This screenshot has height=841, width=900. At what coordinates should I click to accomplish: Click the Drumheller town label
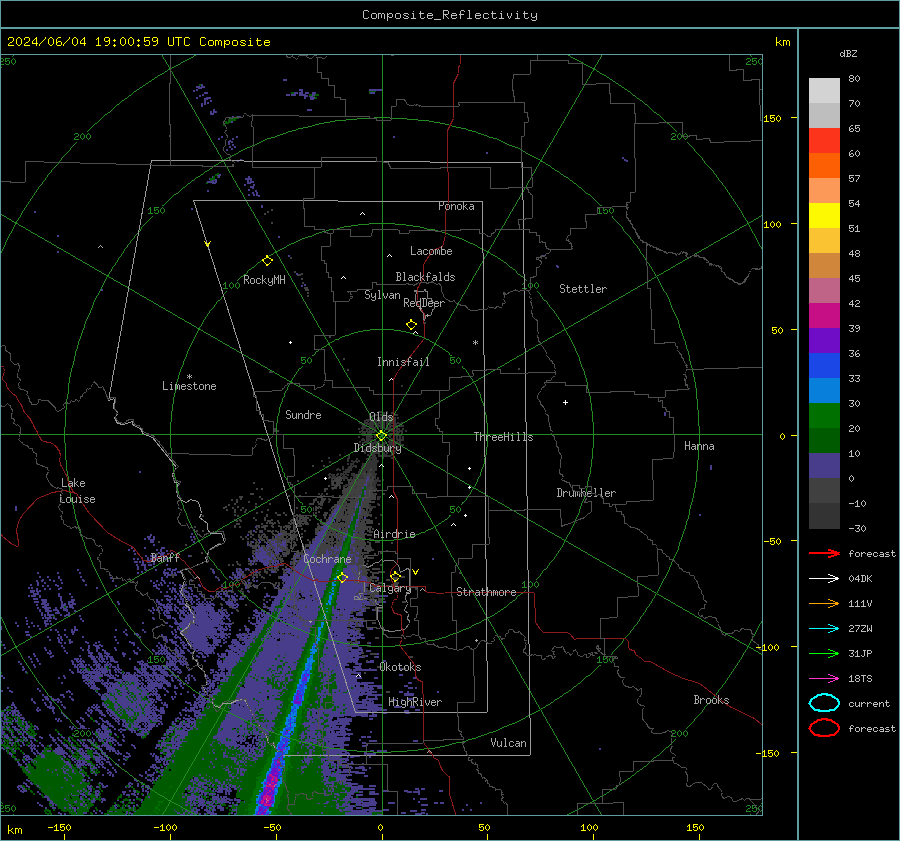(586, 493)
